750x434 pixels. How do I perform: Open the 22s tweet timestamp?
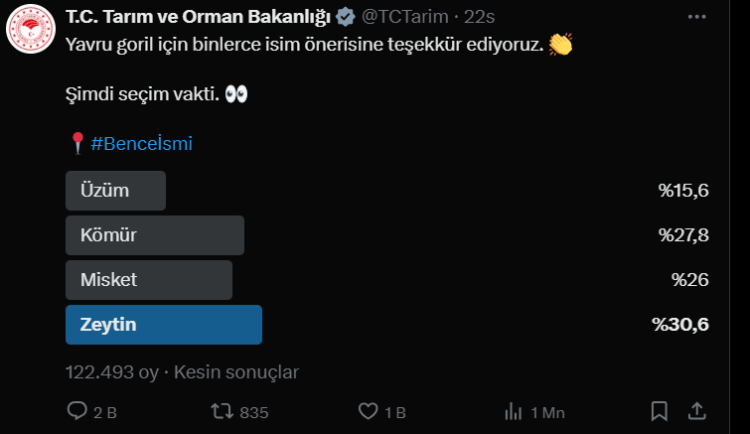tap(480, 17)
